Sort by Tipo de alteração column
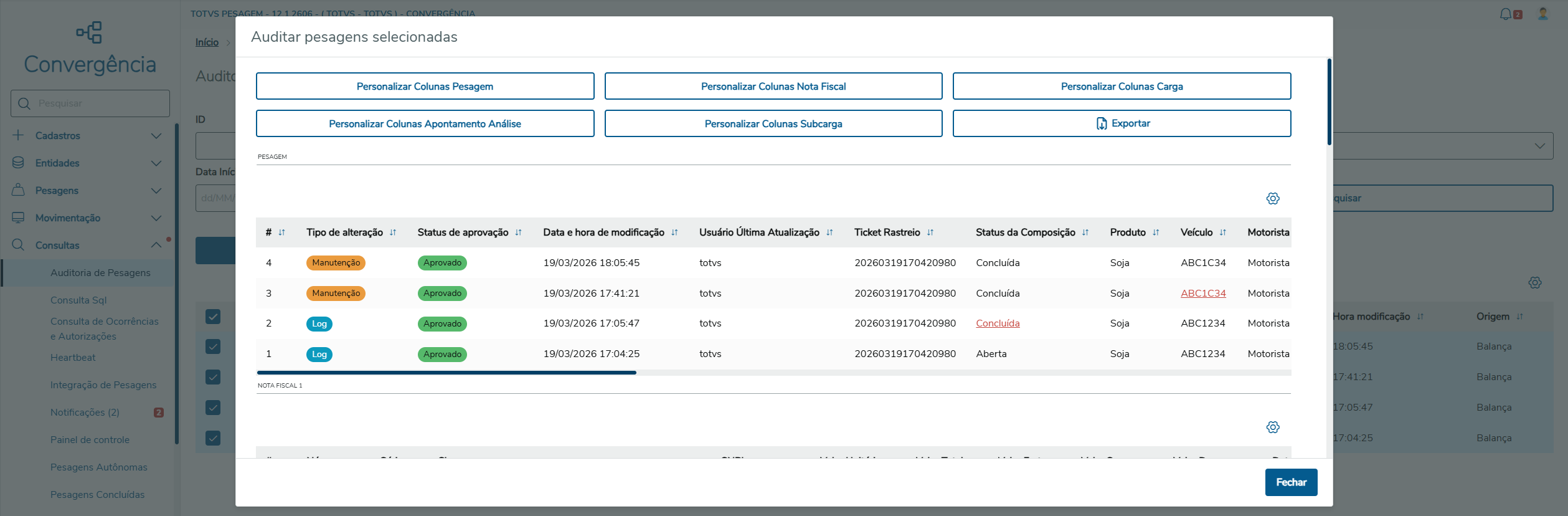 393,232
